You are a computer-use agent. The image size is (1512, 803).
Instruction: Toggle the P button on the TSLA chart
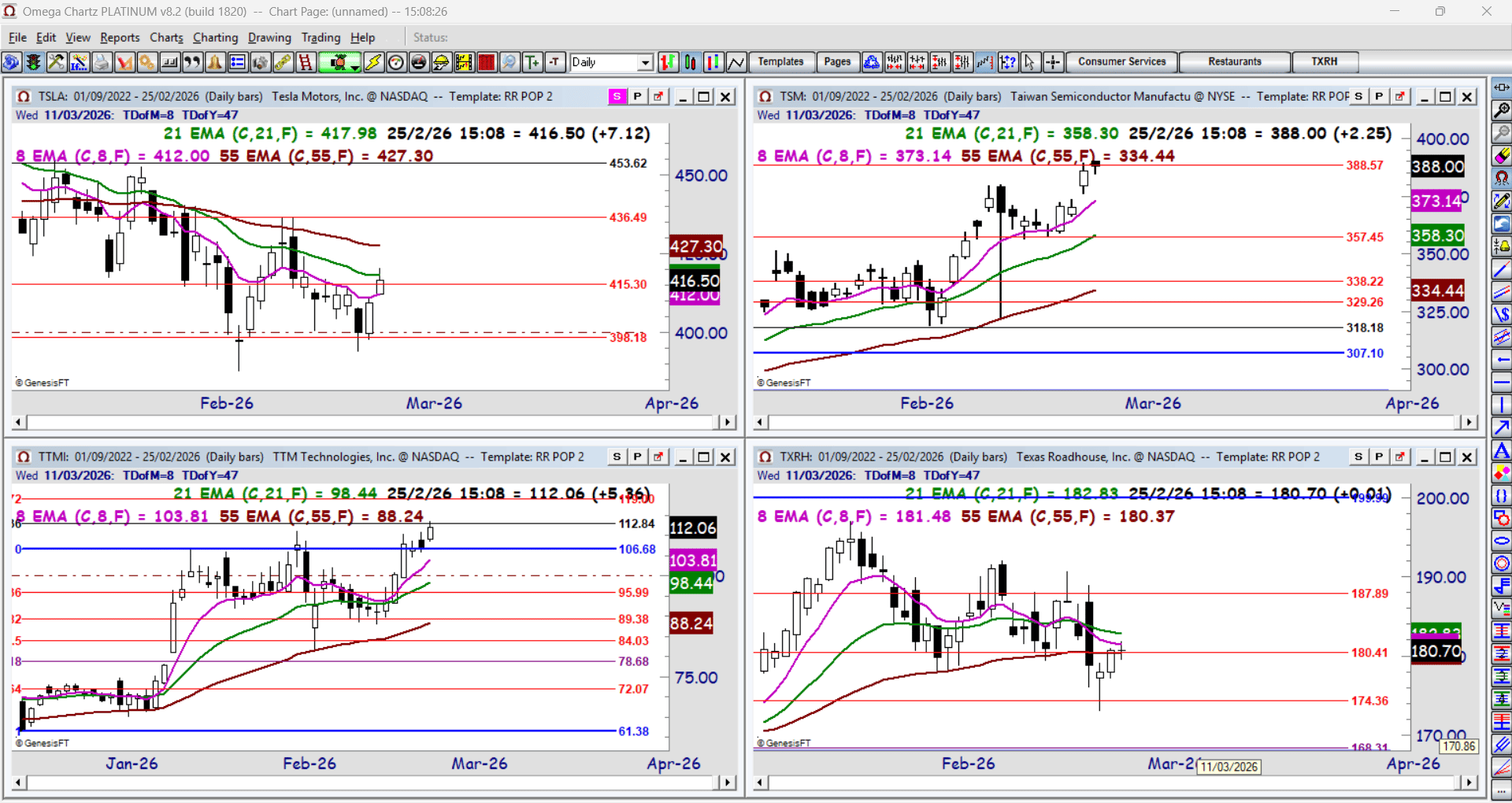[x=637, y=96]
